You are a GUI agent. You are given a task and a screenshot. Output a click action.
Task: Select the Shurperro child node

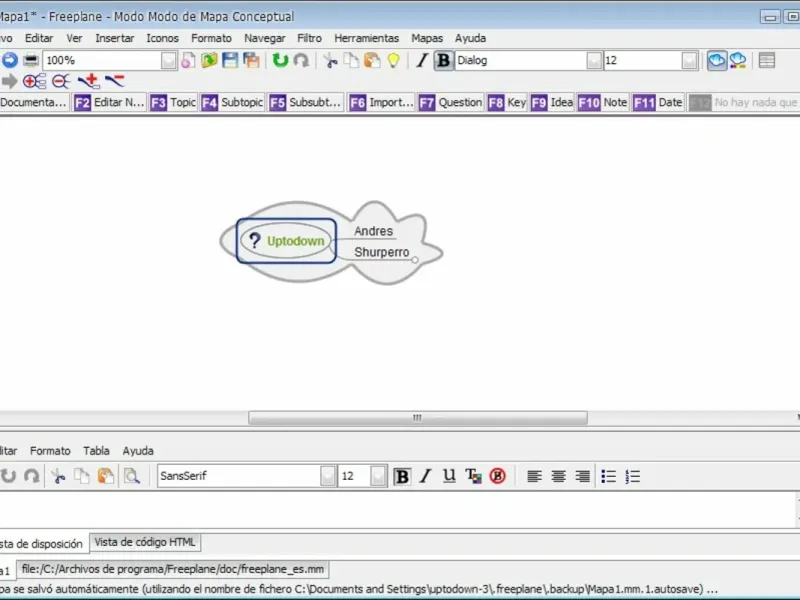[382, 252]
